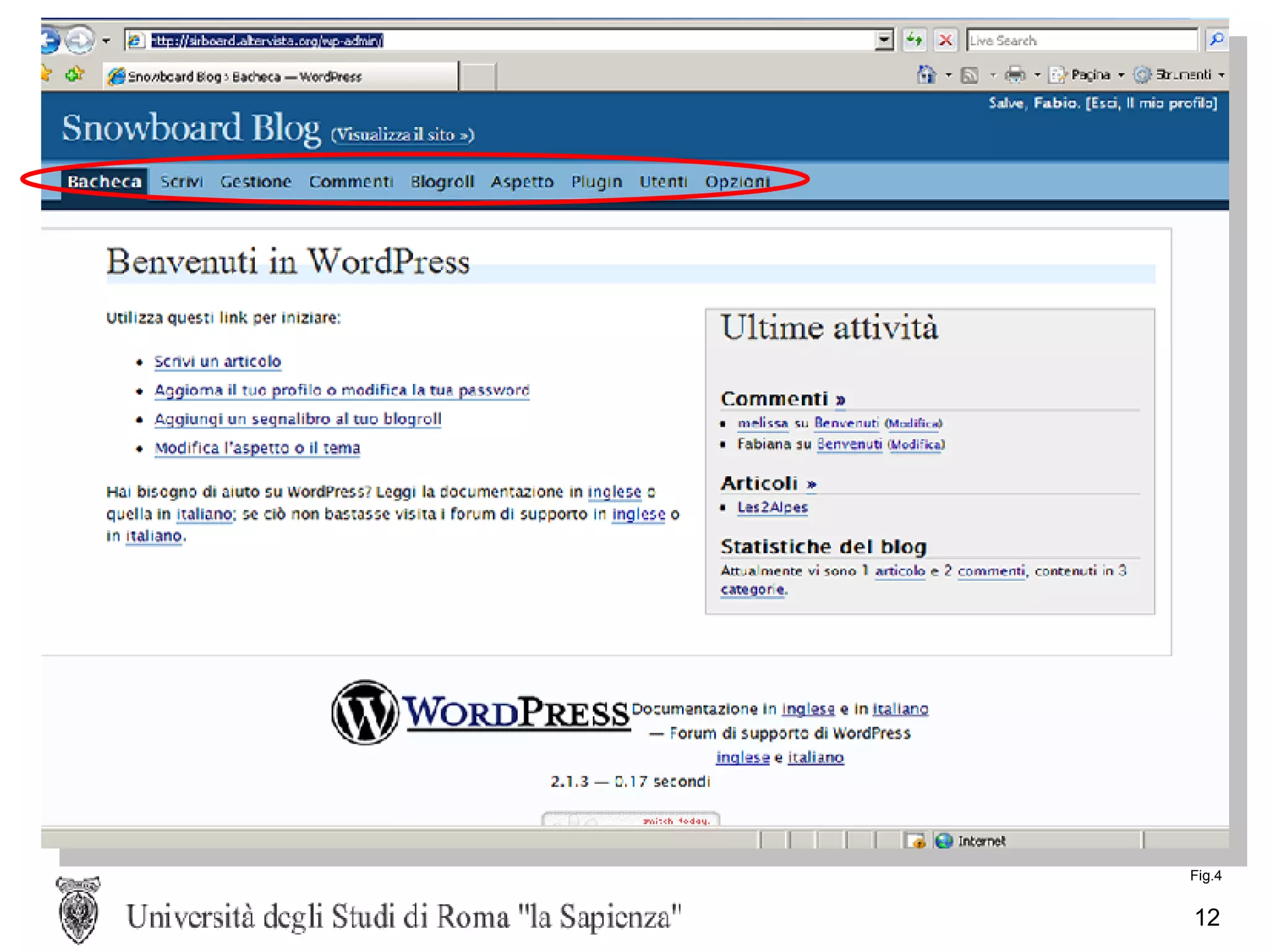The image size is (1270, 952).
Task: Open the address bar URL dropdown
Action: pos(884,40)
